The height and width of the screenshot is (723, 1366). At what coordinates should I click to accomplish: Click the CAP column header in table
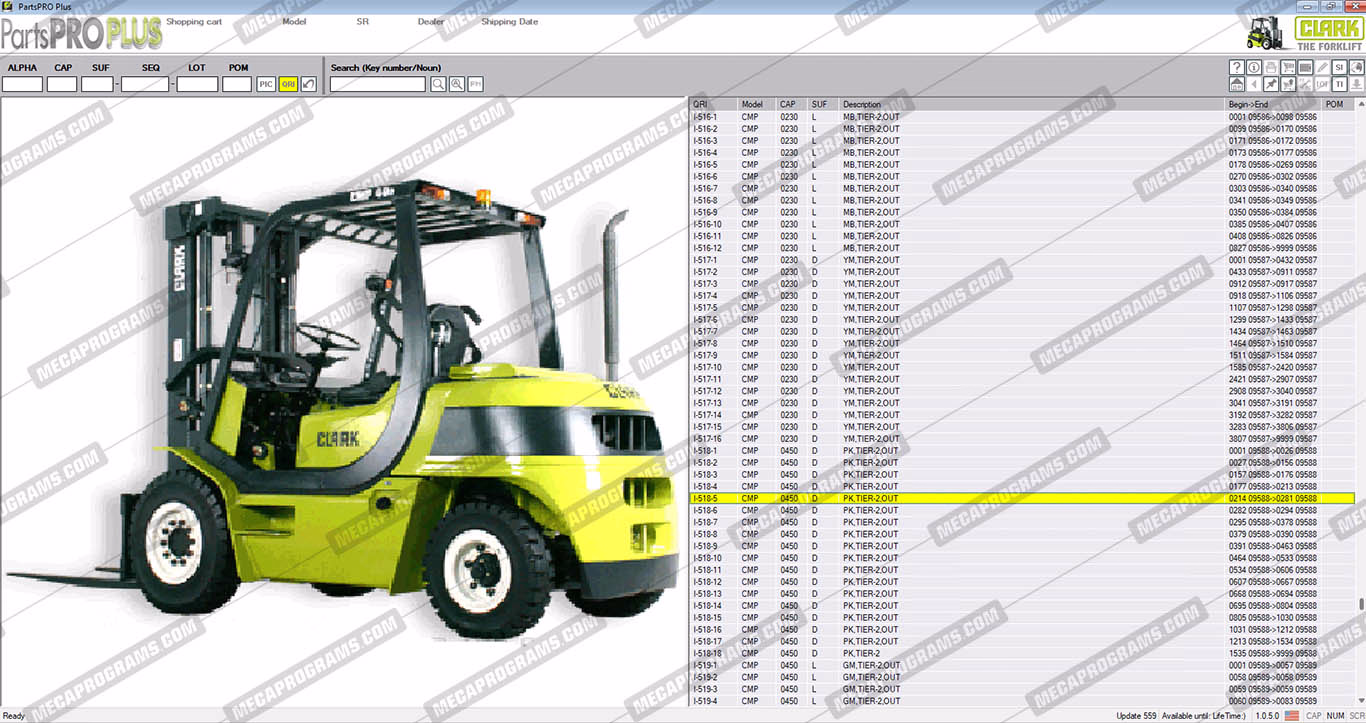793,104
